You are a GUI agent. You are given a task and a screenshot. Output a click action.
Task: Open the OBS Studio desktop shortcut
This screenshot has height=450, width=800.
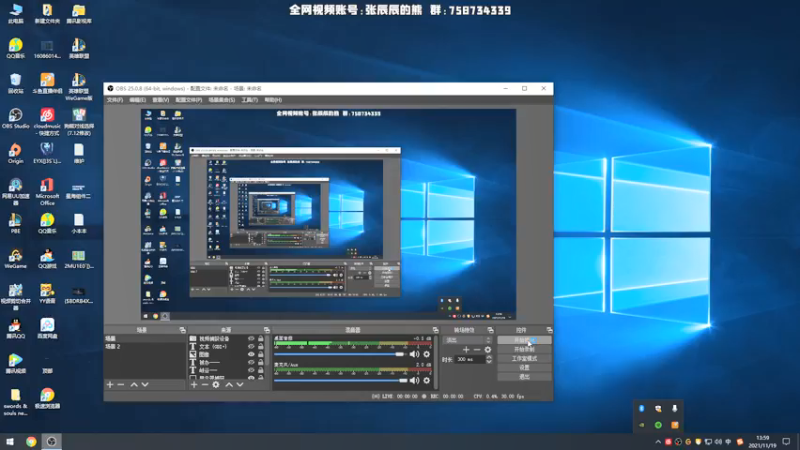[x=15, y=118]
